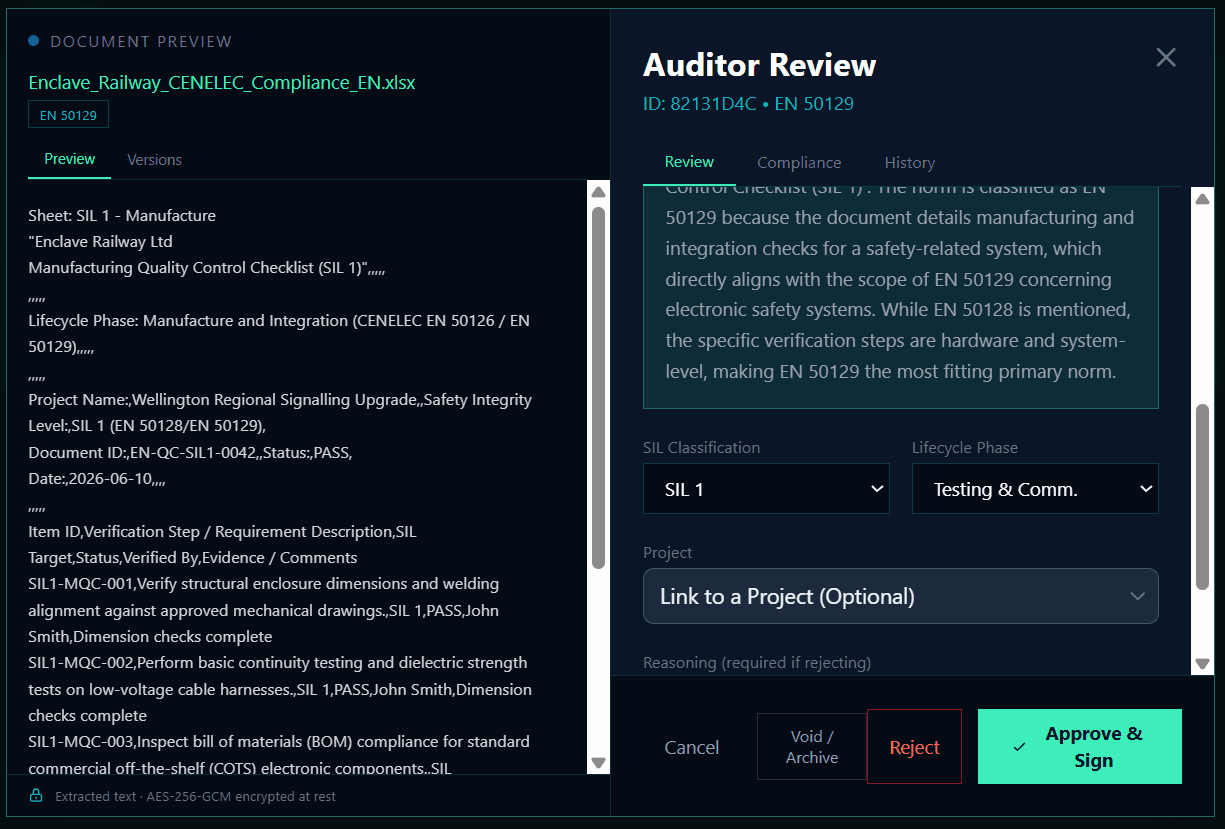
Task: Click the Cancel button
Action: (692, 747)
